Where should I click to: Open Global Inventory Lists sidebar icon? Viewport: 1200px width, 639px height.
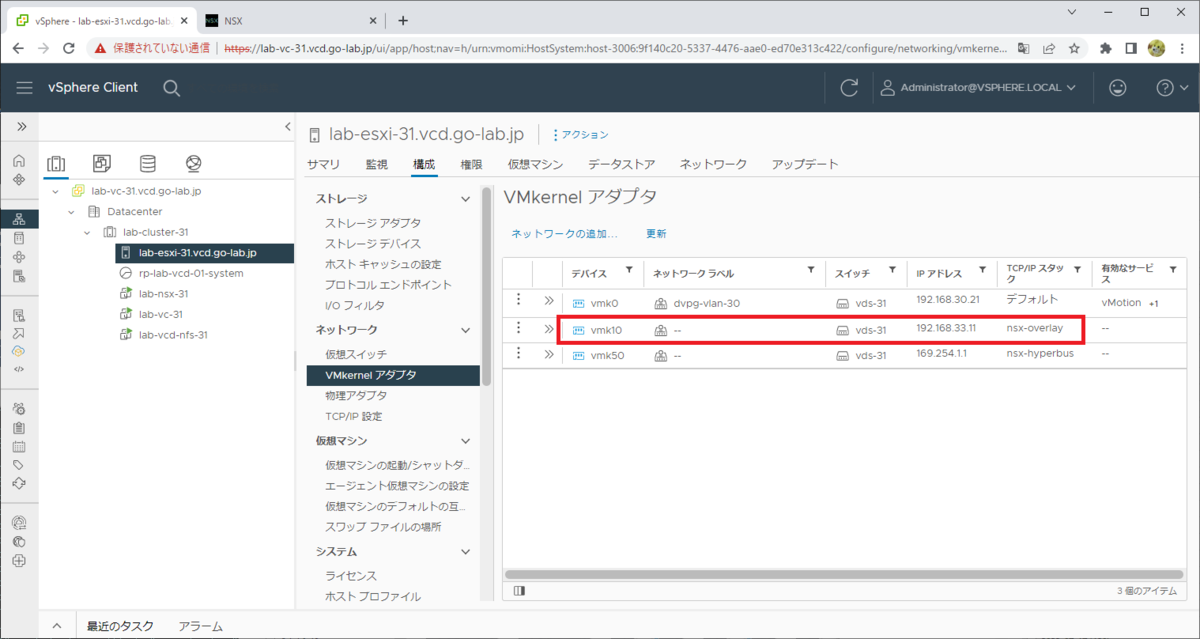[19, 276]
